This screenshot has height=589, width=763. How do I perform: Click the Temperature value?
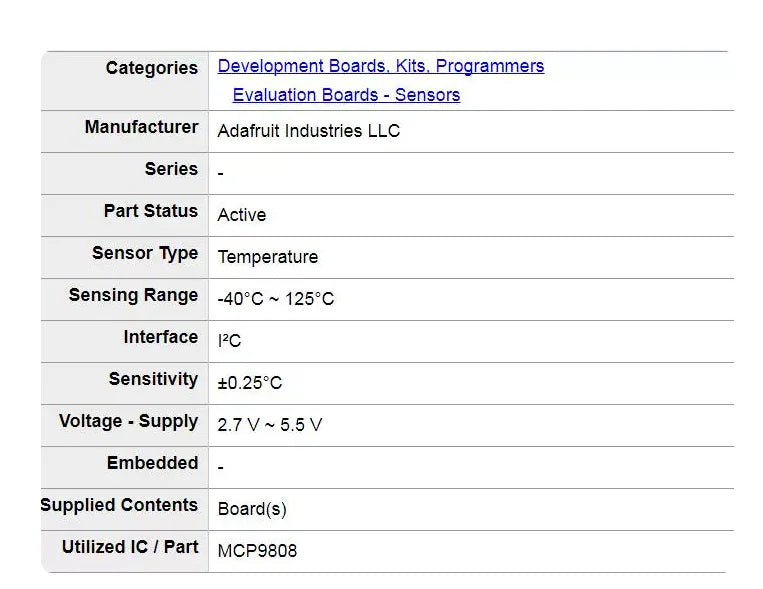[x=268, y=257]
